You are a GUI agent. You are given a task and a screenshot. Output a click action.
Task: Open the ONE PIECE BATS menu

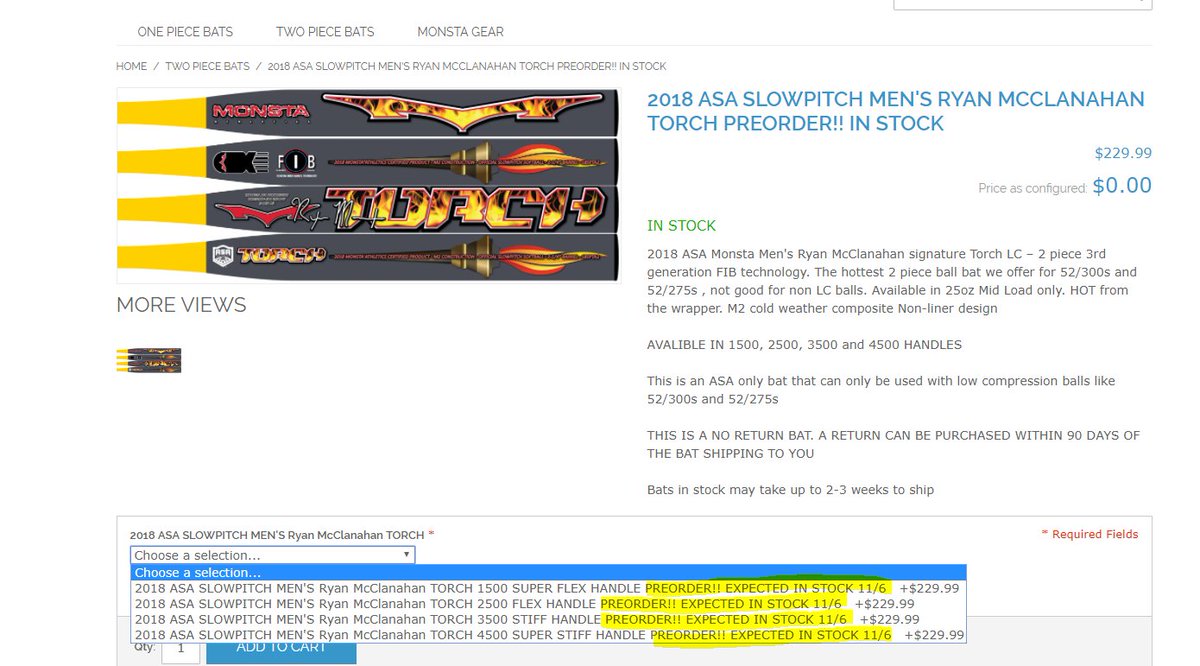(185, 32)
